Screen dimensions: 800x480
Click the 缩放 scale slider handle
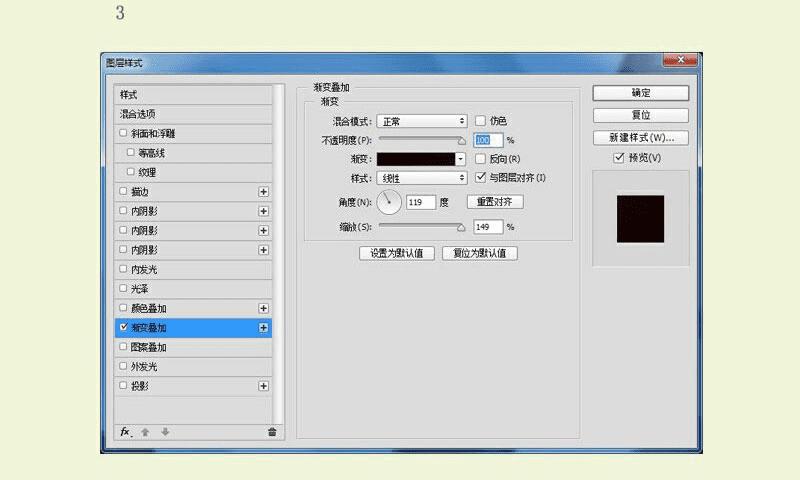coord(461,228)
